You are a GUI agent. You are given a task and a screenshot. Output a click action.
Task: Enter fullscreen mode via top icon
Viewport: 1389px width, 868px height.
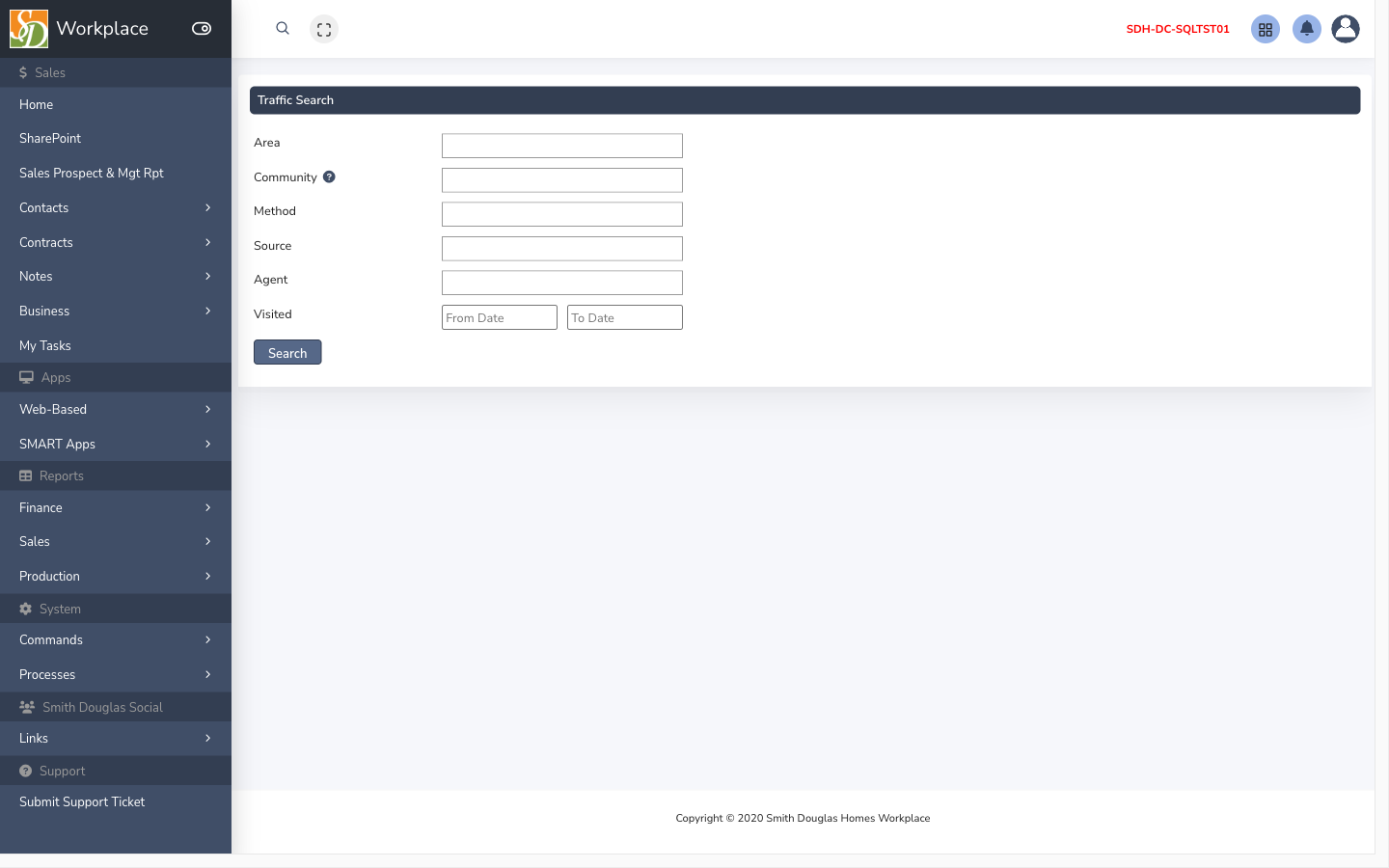pyautogui.click(x=324, y=29)
